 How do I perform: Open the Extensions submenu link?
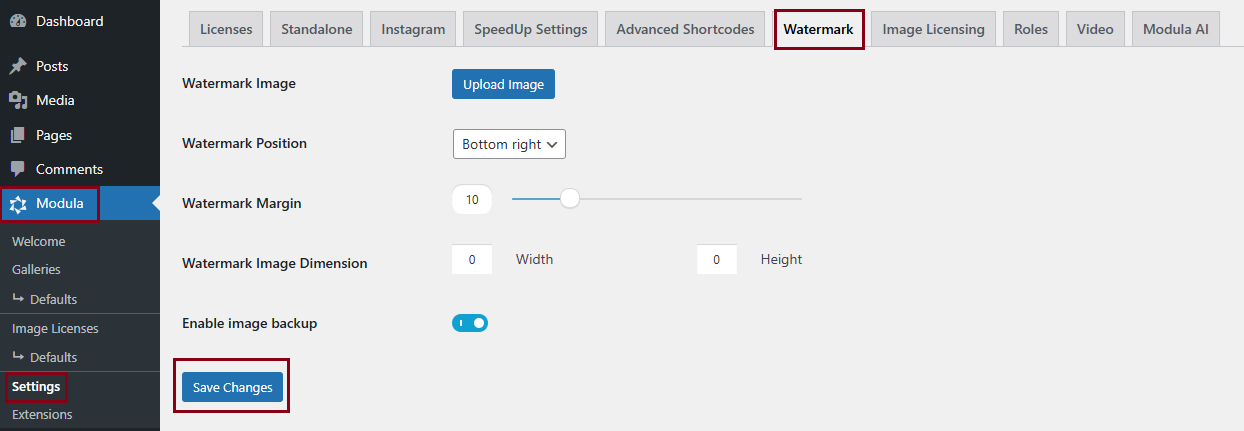pyautogui.click(x=42, y=414)
